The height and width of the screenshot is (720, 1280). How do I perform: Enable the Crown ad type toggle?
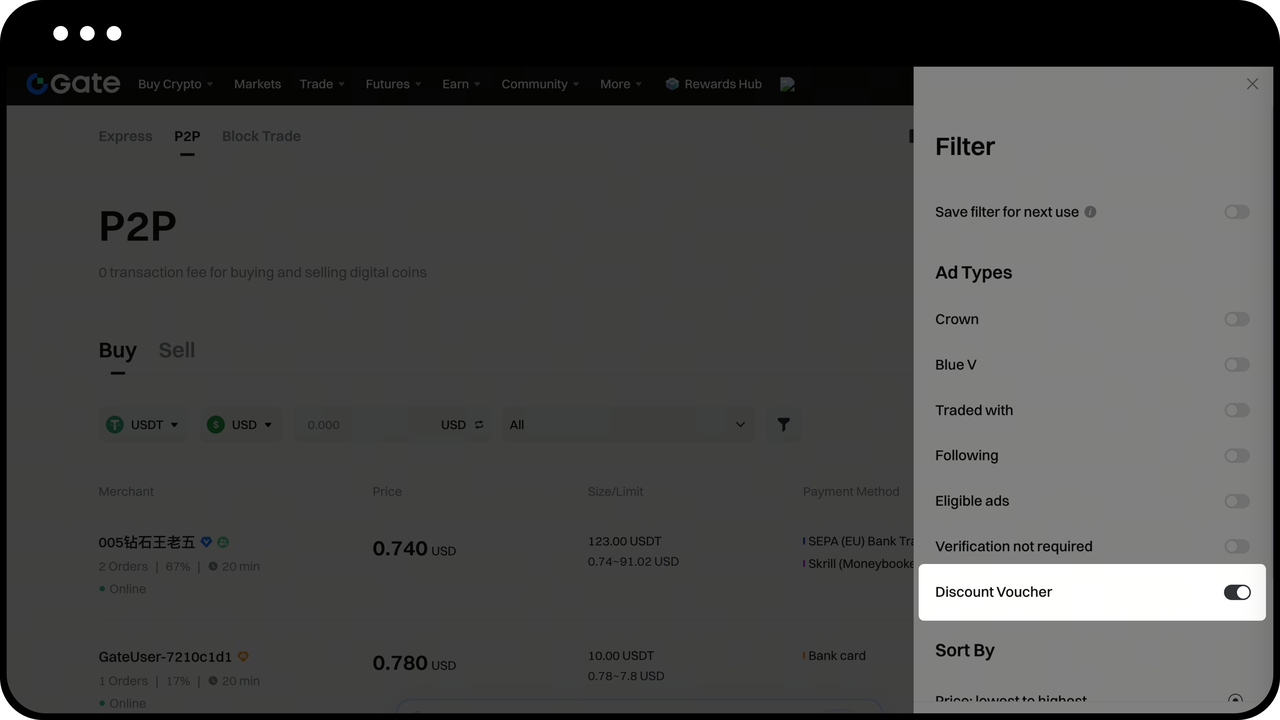click(x=1236, y=319)
